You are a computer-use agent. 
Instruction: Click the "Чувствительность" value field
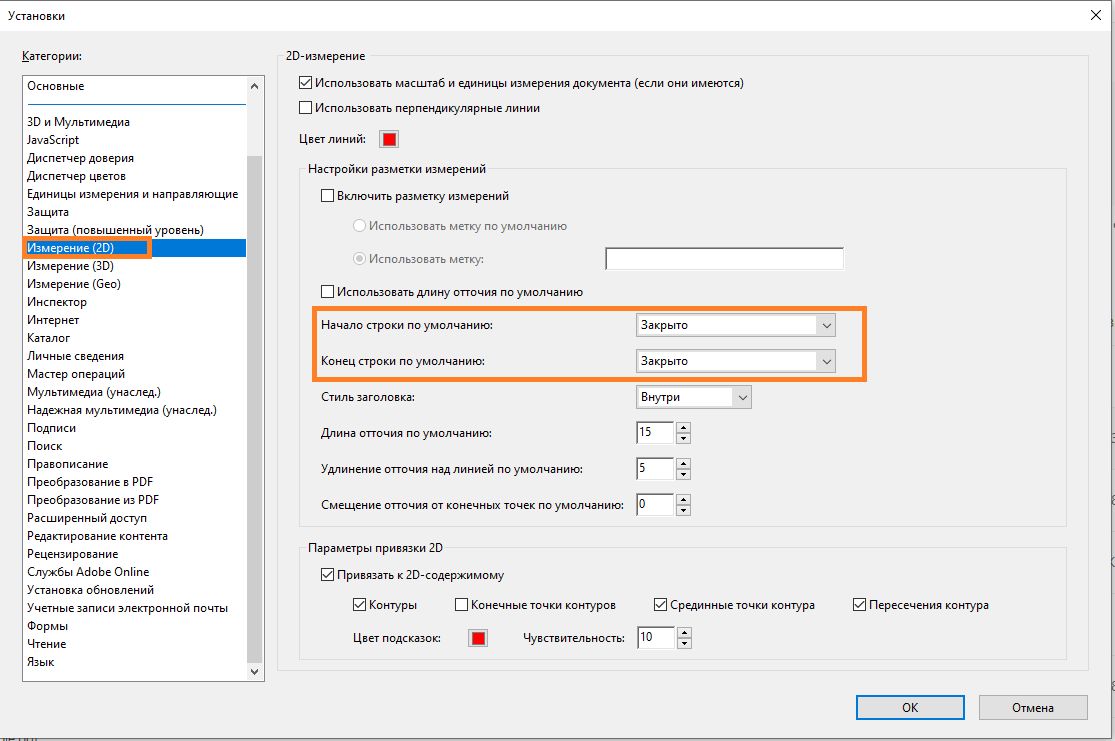[656, 637]
